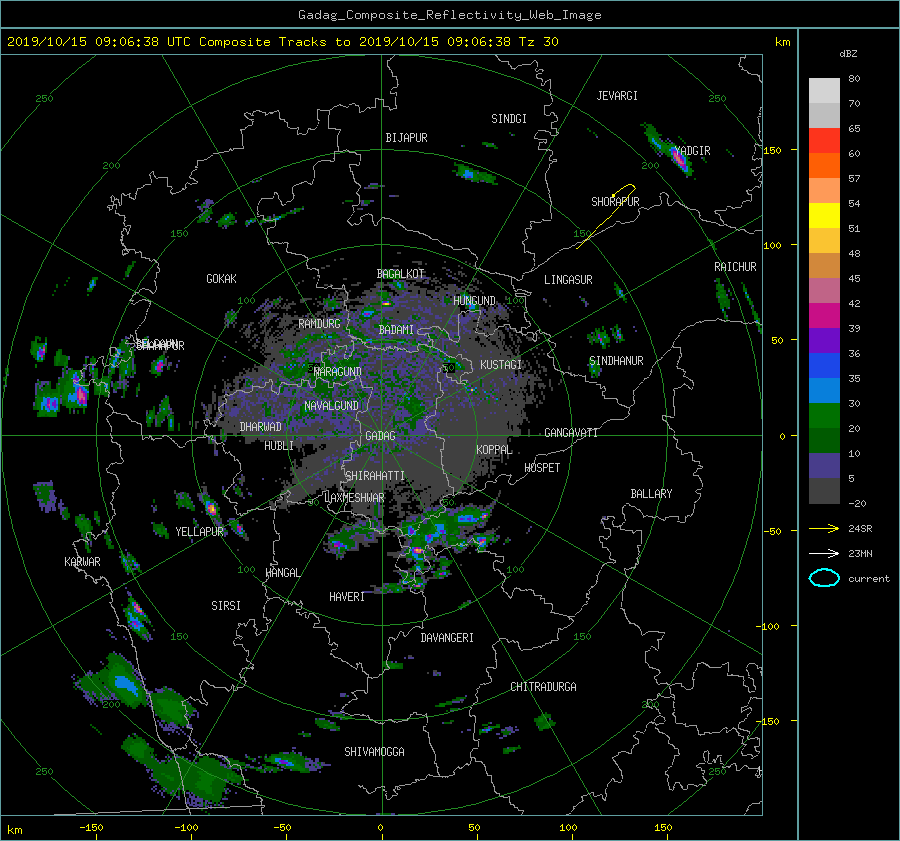Click the HAVERI city label

(x=347, y=597)
